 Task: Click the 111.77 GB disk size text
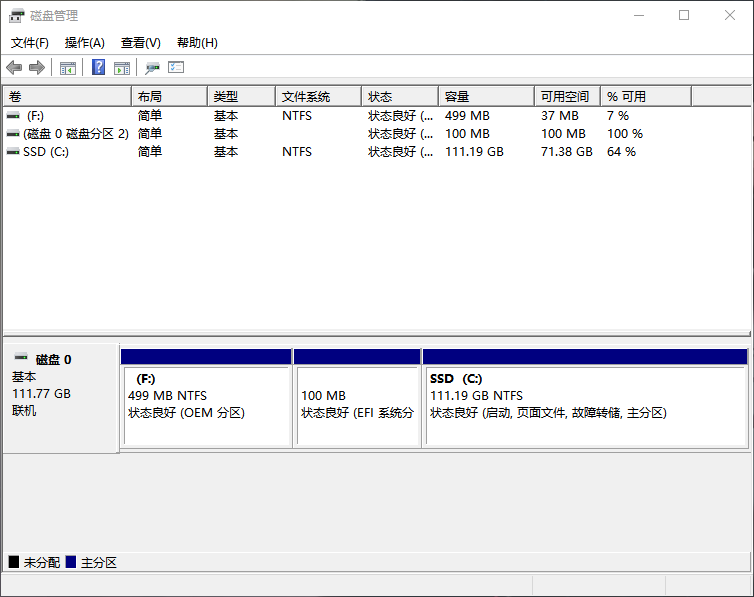[41, 394]
